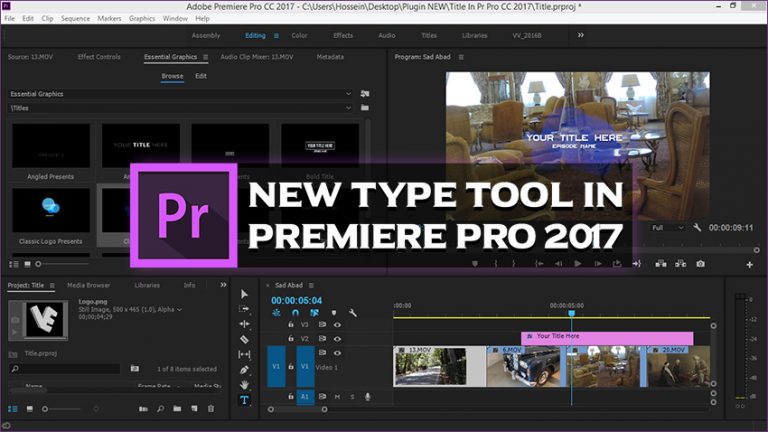This screenshot has width=768, height=432.
Task: Open Program: Sad Abad panel menu
Action: tap(461, 57)
